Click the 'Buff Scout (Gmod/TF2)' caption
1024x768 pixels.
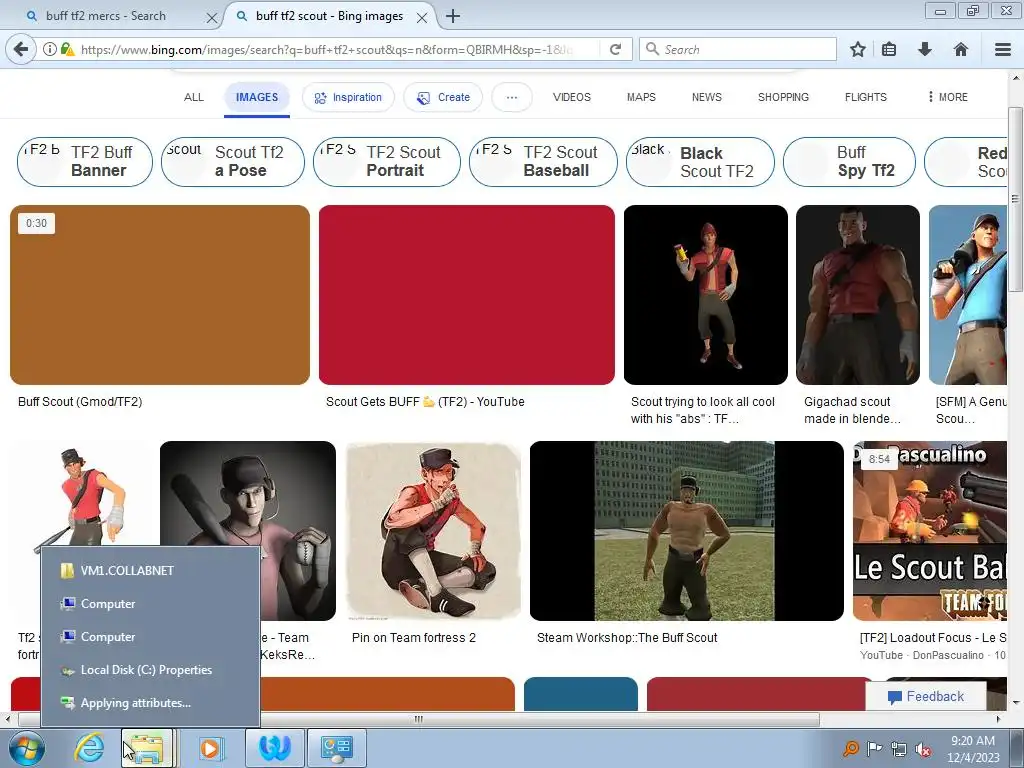click(x=80, y=402)
